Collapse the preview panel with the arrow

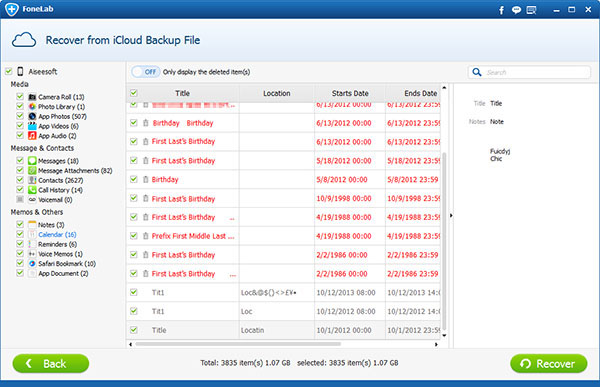point(451,216)
